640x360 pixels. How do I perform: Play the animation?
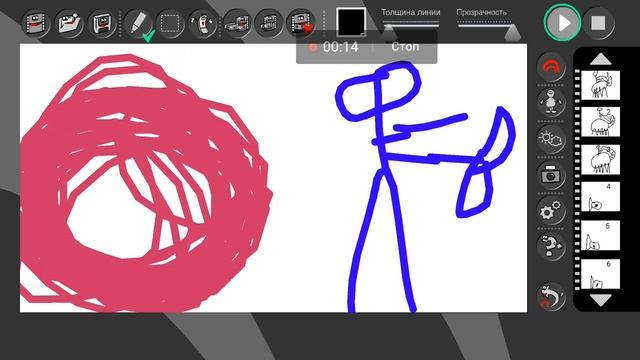[562, 23]
